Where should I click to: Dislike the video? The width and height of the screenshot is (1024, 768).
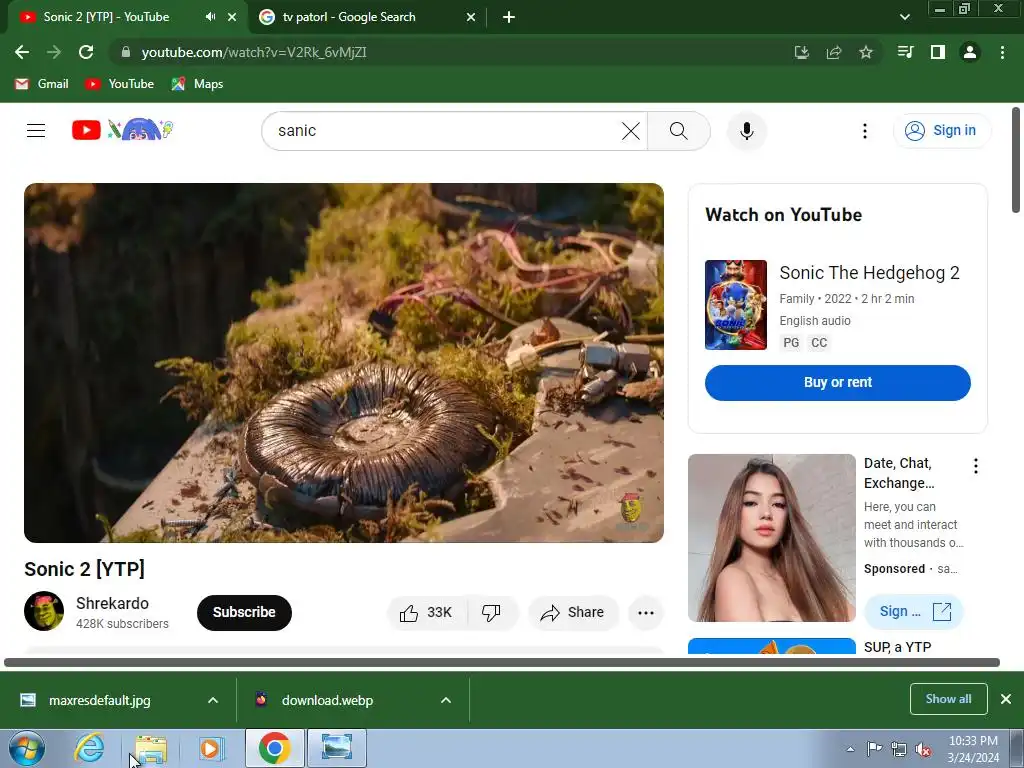pyautogui.click(x=492, y=613)
